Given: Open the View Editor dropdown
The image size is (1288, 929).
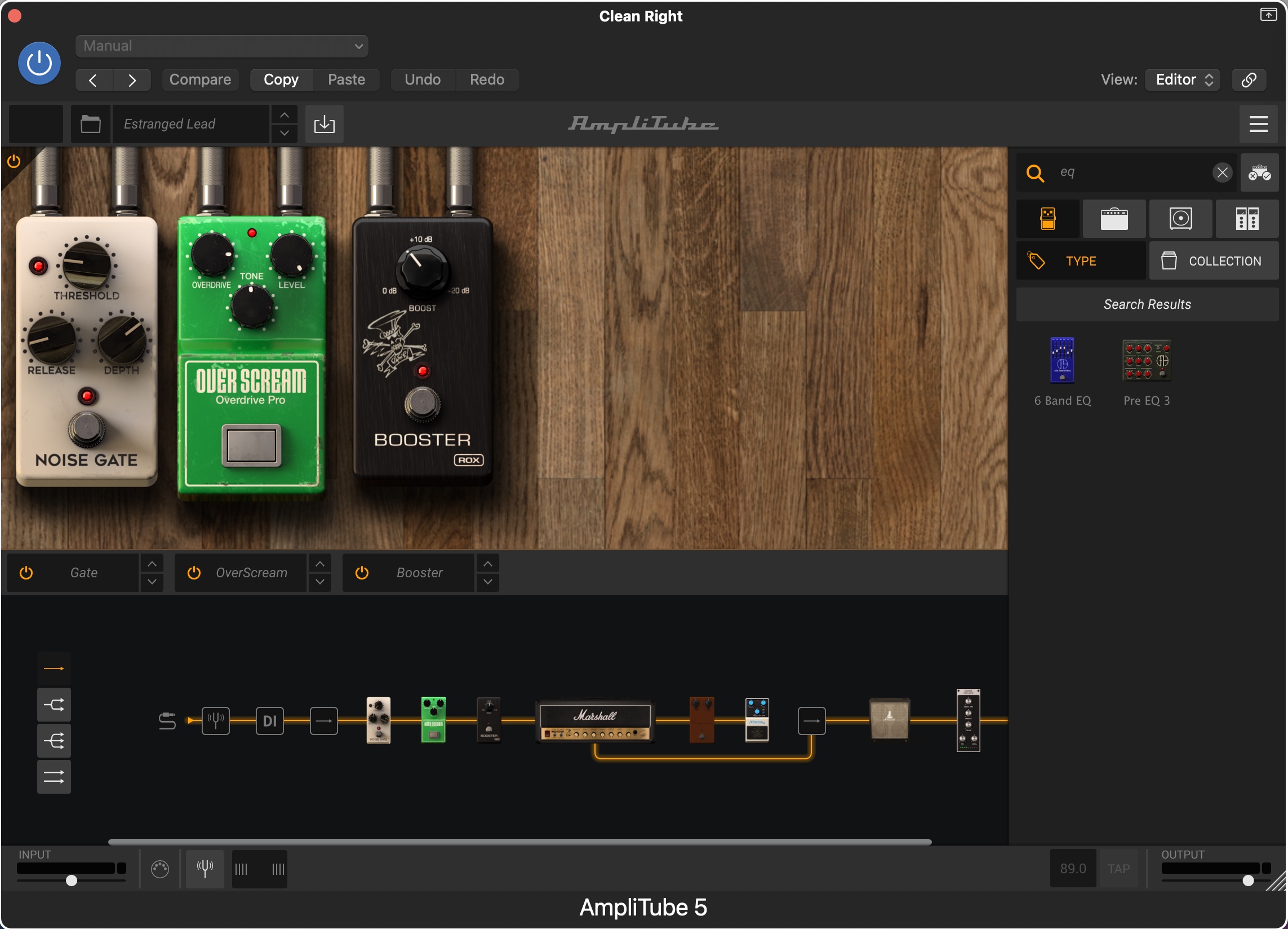Looking at the screenshot, I should [1183, 79].
